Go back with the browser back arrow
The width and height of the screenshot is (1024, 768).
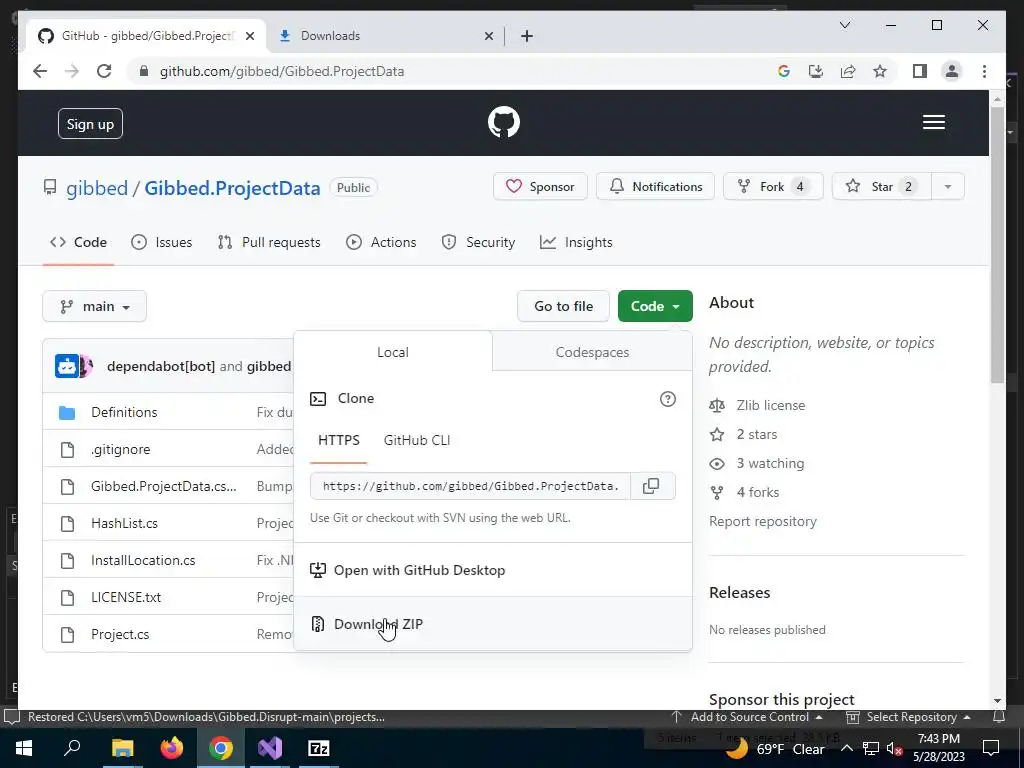[40, 71]
